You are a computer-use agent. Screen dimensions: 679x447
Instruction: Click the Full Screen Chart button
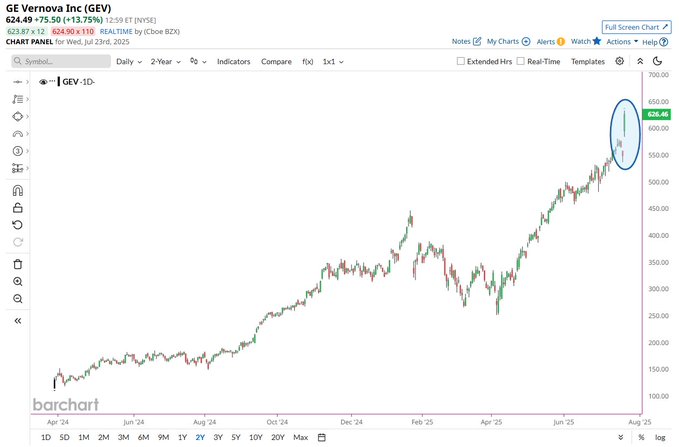coord(636,27)
